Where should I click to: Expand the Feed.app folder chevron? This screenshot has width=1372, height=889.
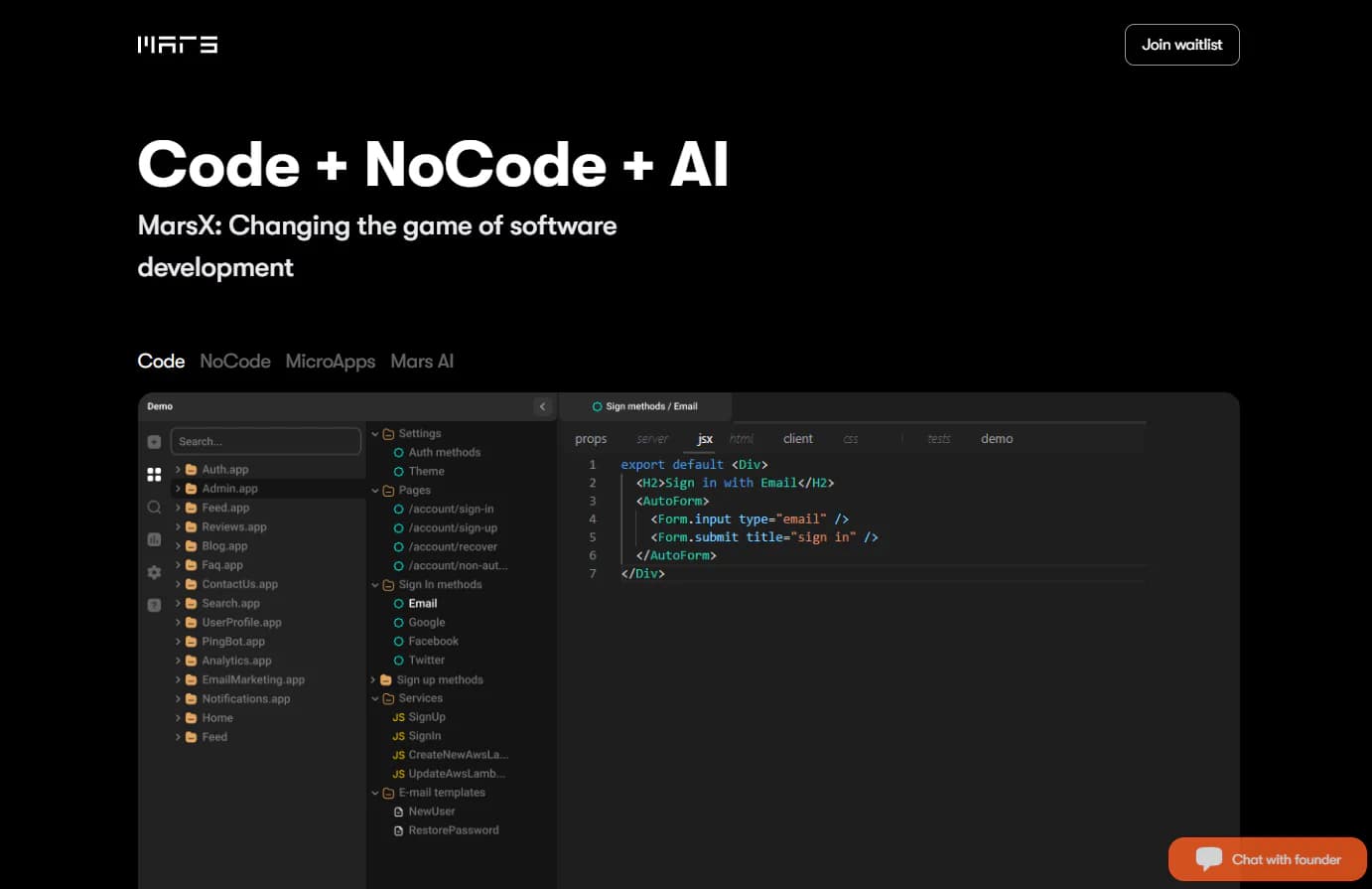point(178,508)
